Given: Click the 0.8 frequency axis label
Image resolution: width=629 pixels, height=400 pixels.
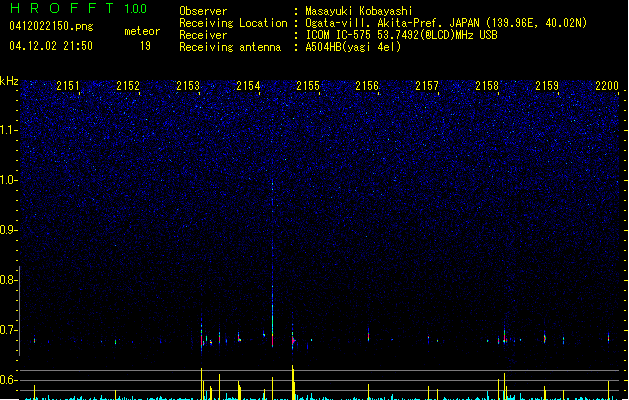Looking at the screenshot, I should (8, 280).
